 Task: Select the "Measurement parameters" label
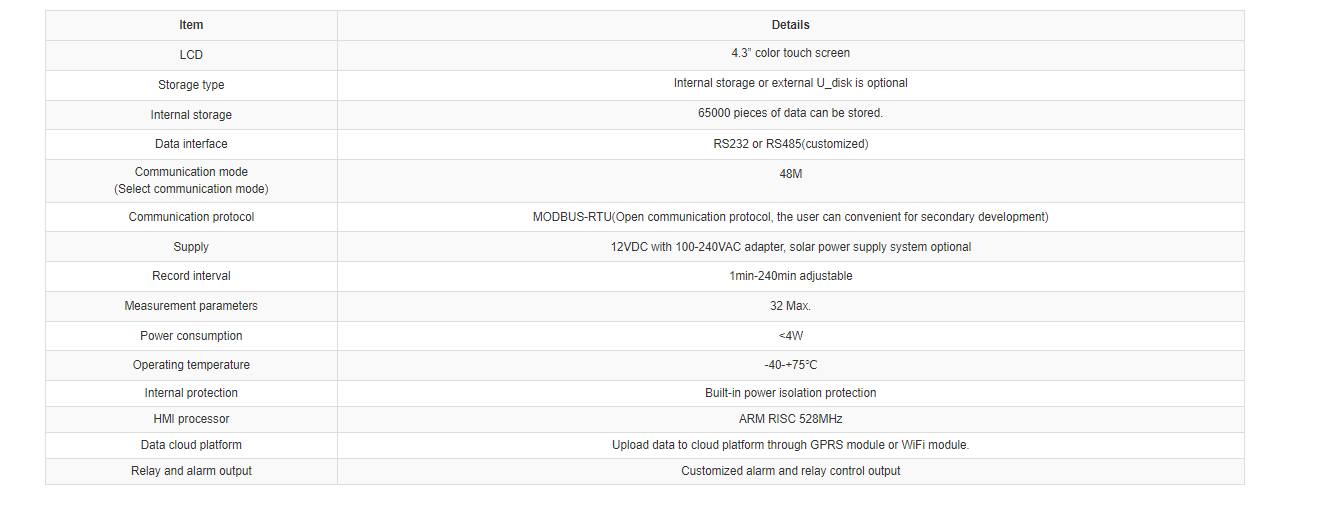[x=191, y=306]
